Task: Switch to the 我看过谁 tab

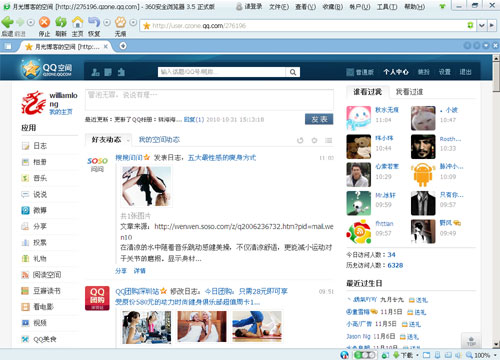Action: [409, 92]
